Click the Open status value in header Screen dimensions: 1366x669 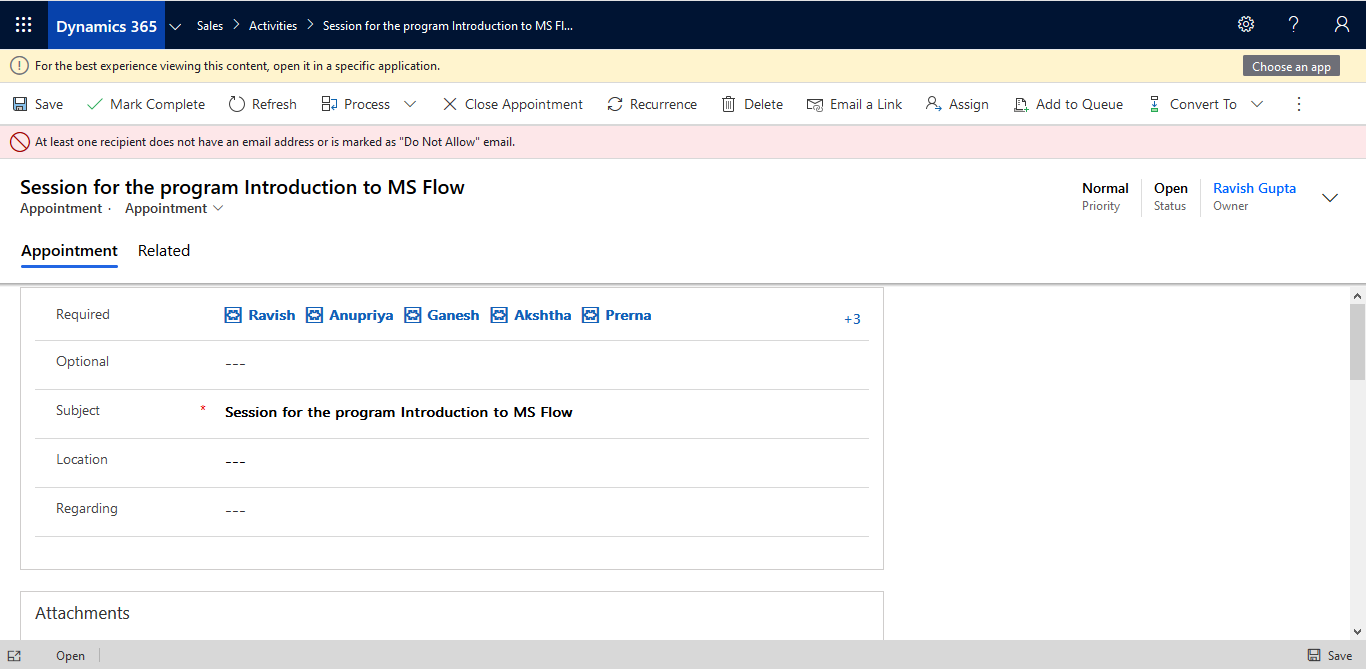point(1171,188)
